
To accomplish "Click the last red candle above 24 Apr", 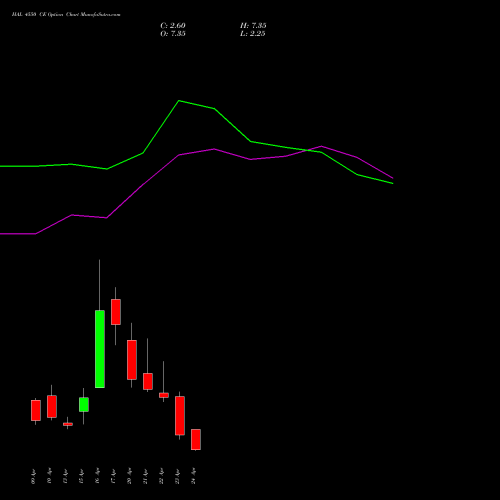I will 196,439.
